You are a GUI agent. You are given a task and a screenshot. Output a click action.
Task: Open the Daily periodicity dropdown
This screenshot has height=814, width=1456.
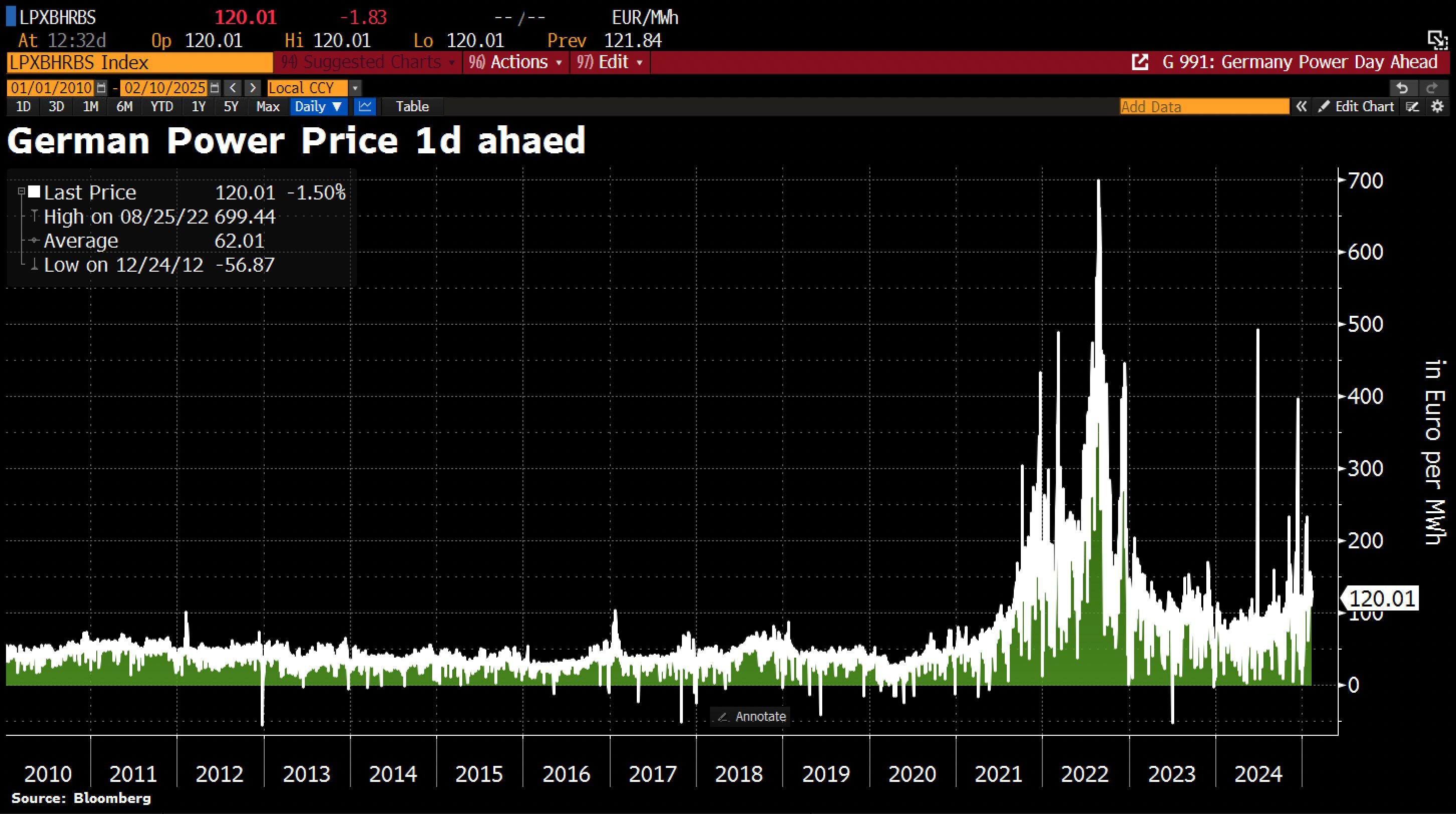(x=318, y=107)
